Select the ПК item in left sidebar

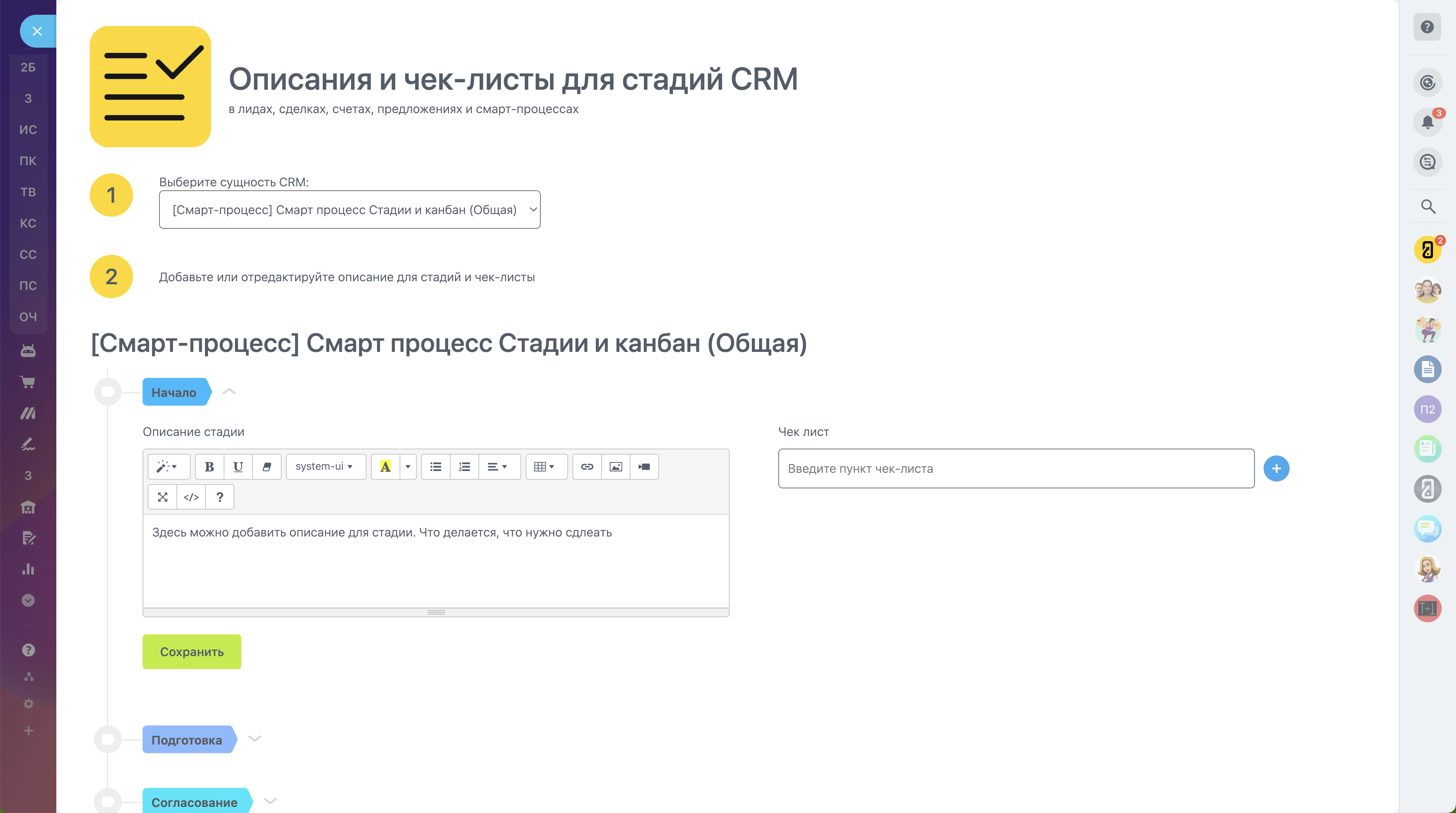tap(28, 161)
